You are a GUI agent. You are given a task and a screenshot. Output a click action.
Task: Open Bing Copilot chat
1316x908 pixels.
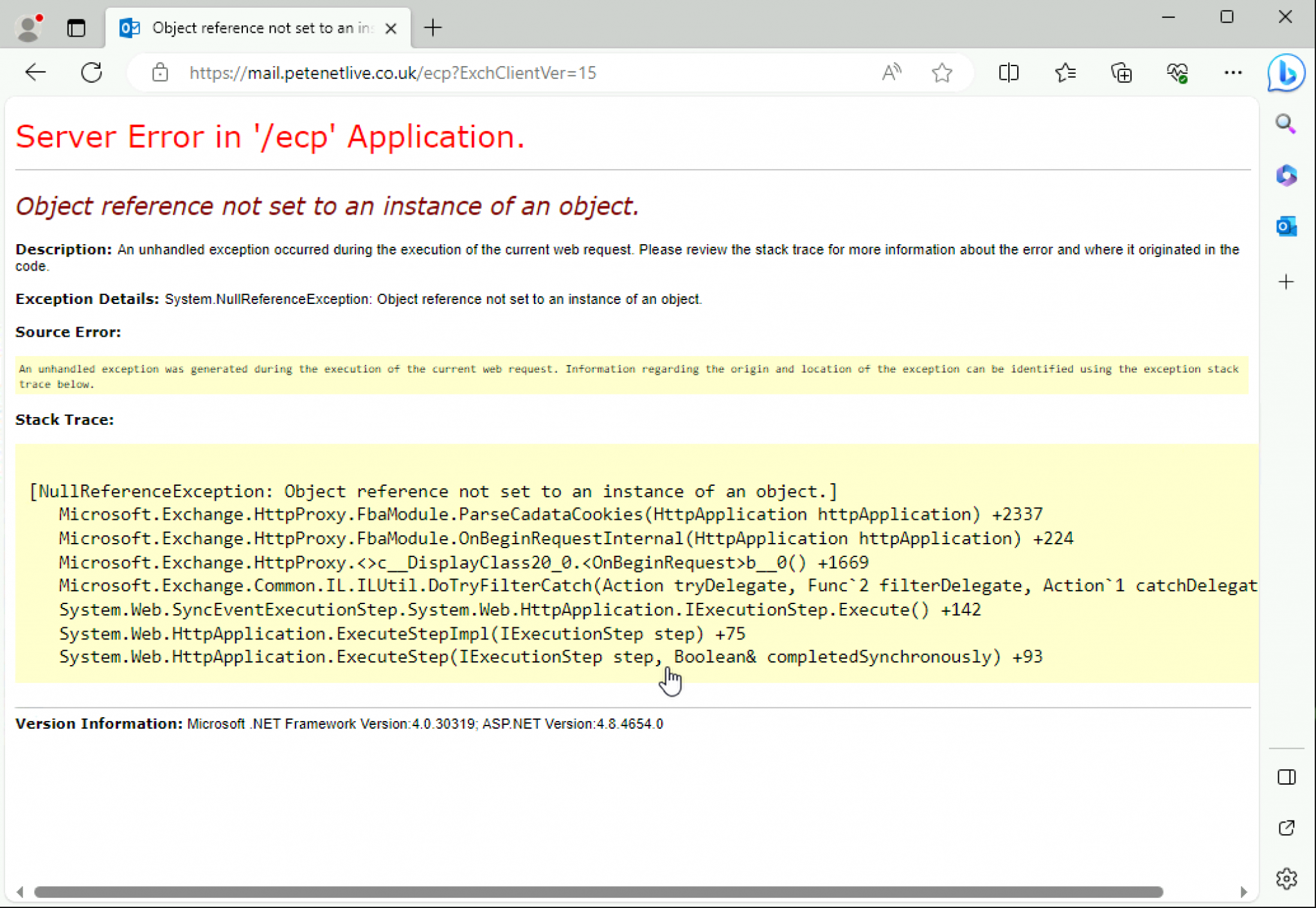pyautogui.click(x=1285, y=73)
